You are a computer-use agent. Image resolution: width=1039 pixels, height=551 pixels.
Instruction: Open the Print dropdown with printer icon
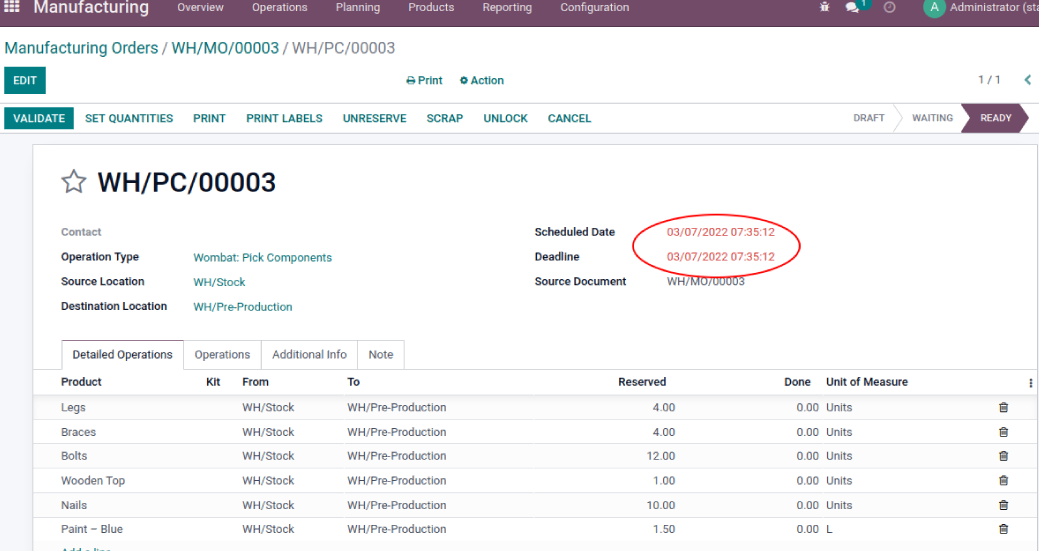pos(424,80)
